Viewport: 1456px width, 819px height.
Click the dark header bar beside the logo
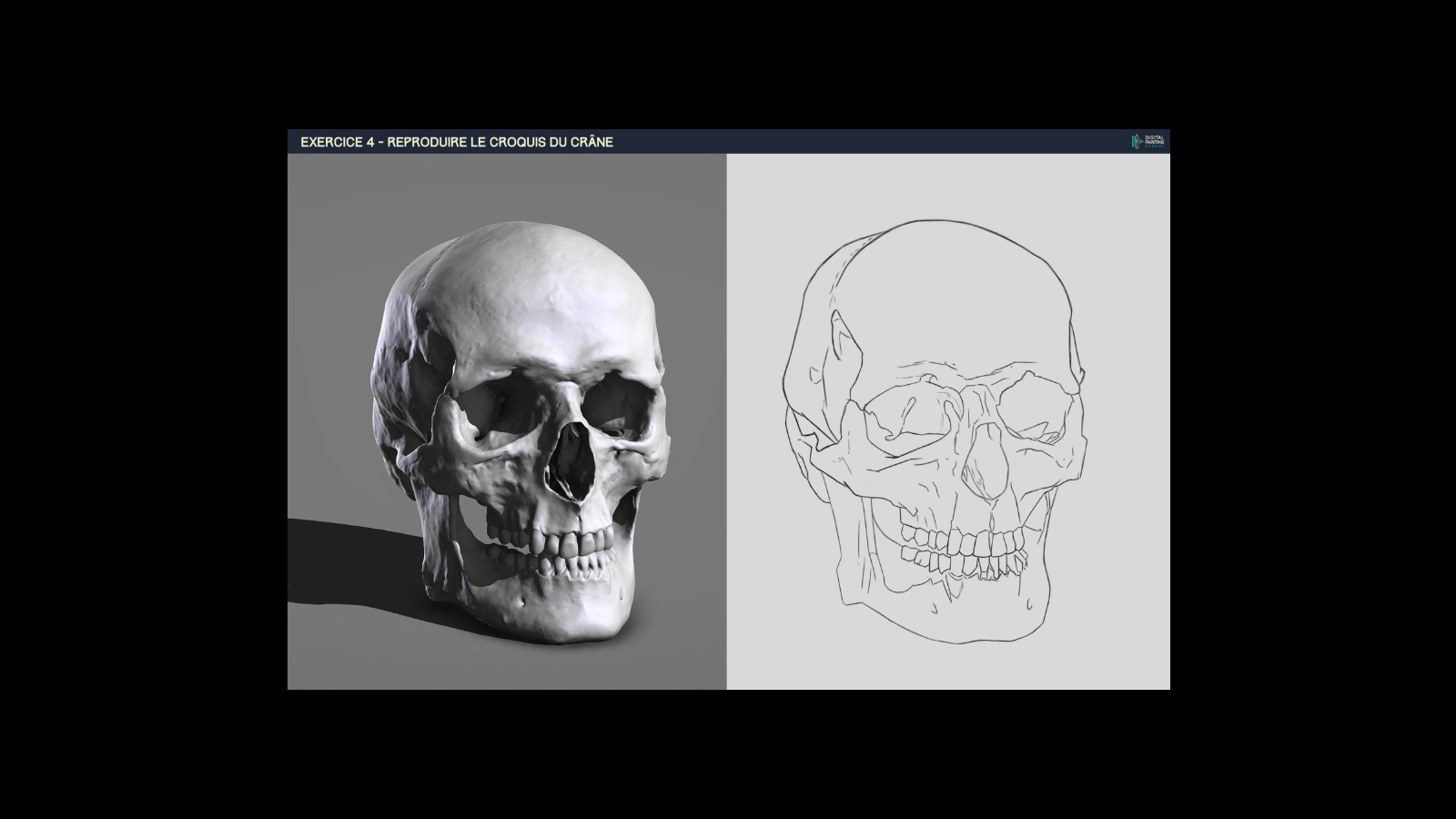[x=910, y=142]
